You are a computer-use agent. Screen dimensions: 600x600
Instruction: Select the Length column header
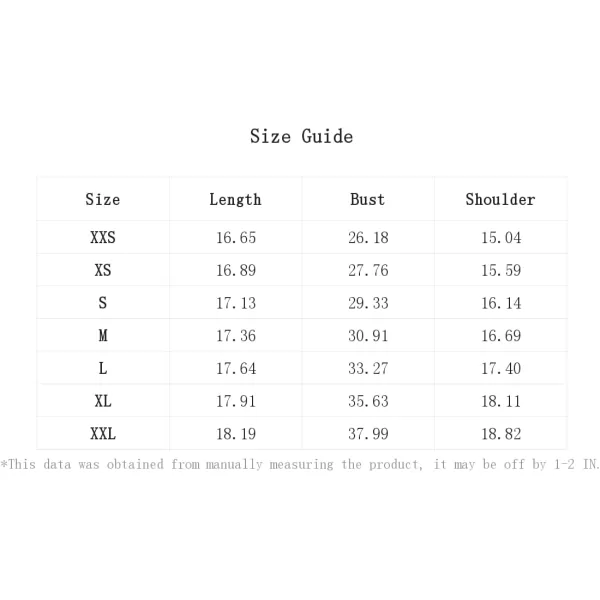tap(235, 200)
